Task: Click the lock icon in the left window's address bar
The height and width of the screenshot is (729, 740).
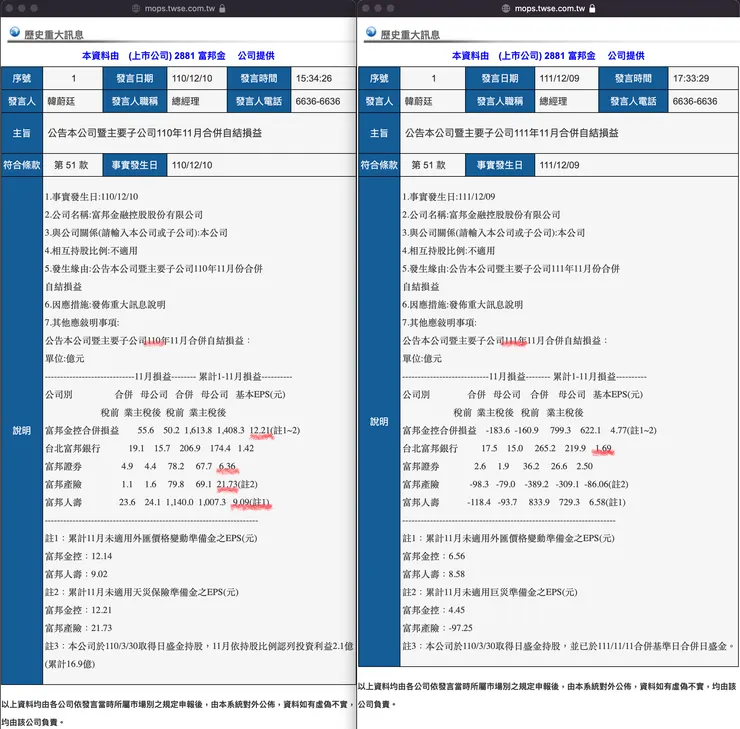Action: coord(222,8)
